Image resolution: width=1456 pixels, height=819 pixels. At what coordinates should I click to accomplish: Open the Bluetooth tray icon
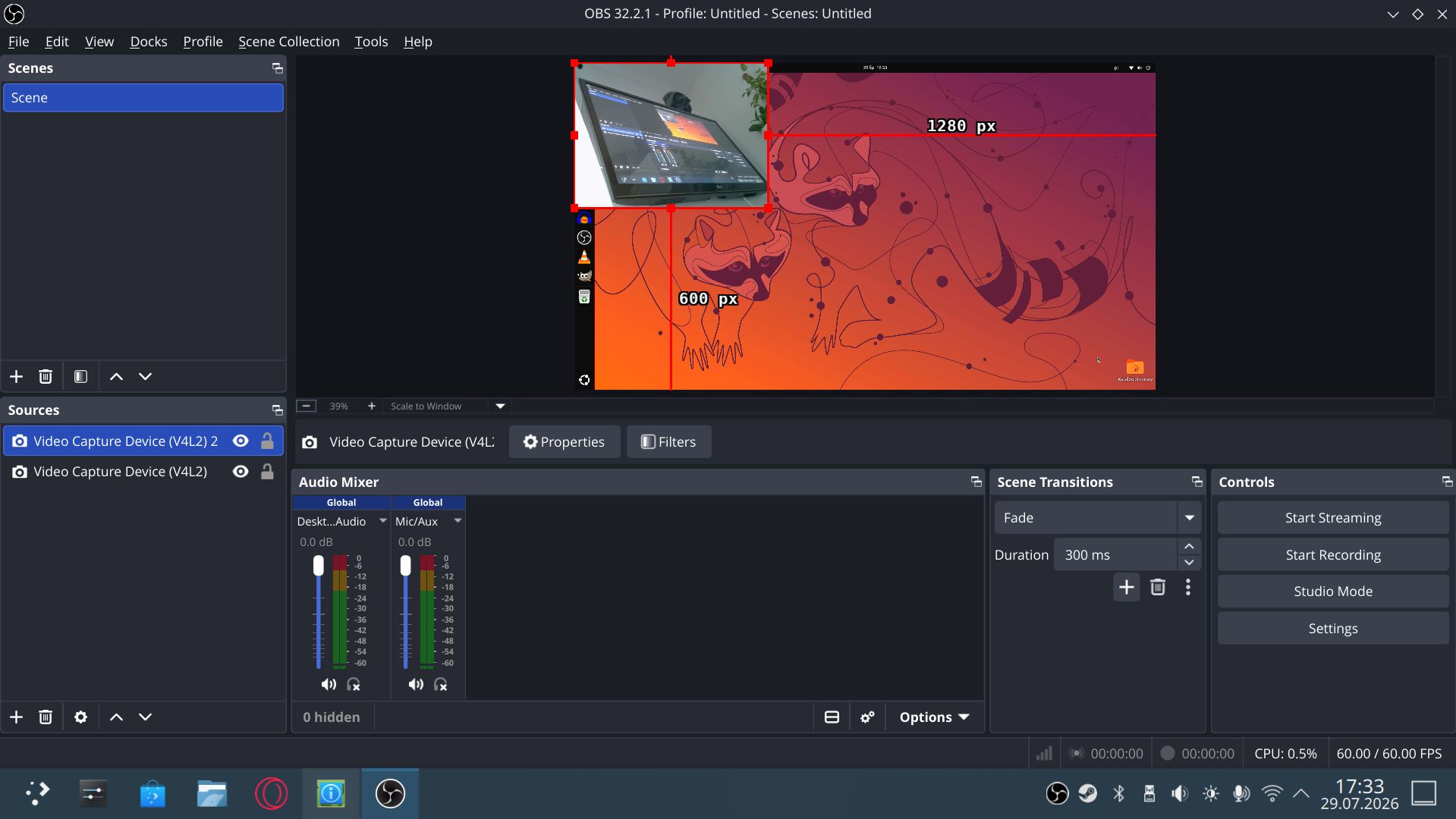pos(1118,793)
